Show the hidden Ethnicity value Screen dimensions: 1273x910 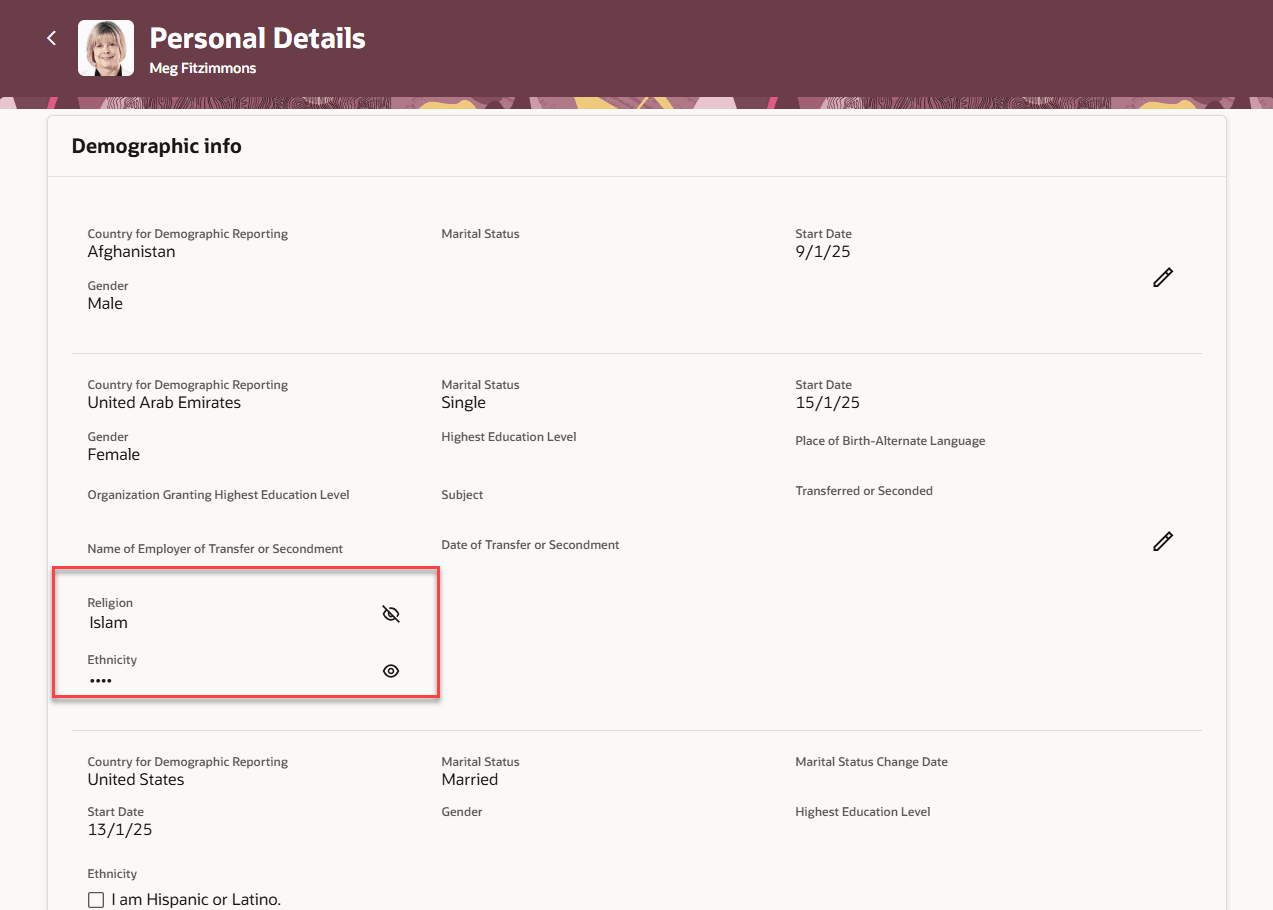click(391, 671)
